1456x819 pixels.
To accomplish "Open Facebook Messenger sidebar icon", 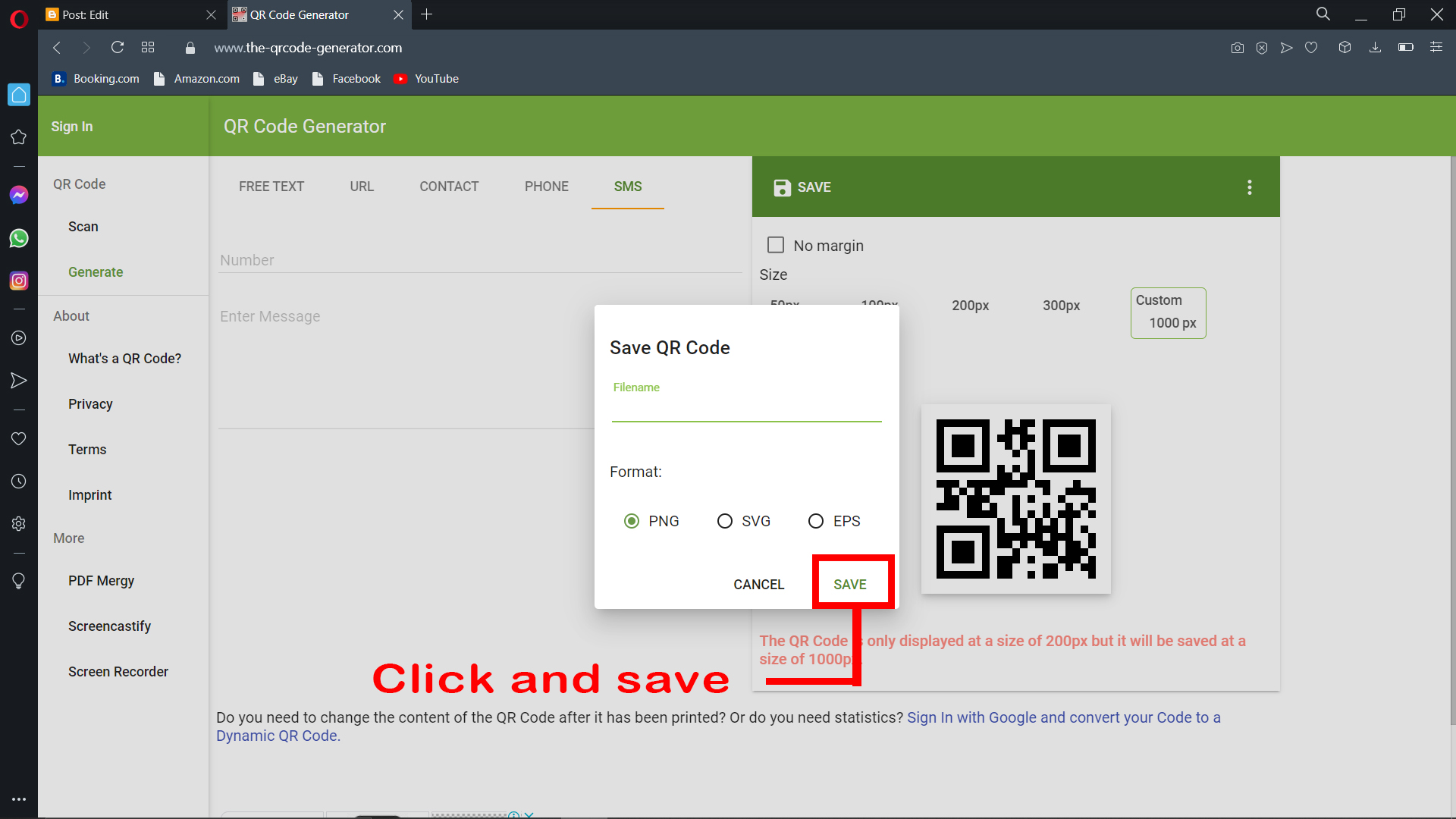I will (19, 195).
